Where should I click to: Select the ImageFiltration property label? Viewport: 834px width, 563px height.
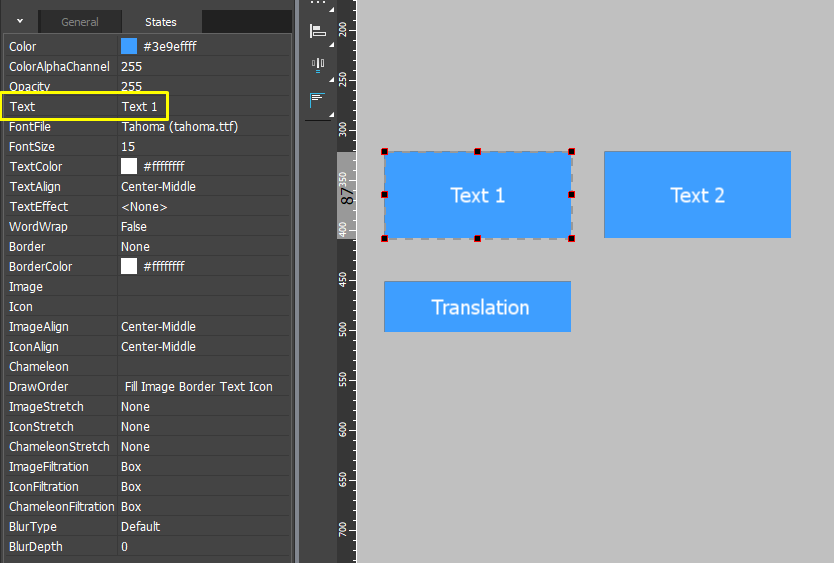click(48, 467)
